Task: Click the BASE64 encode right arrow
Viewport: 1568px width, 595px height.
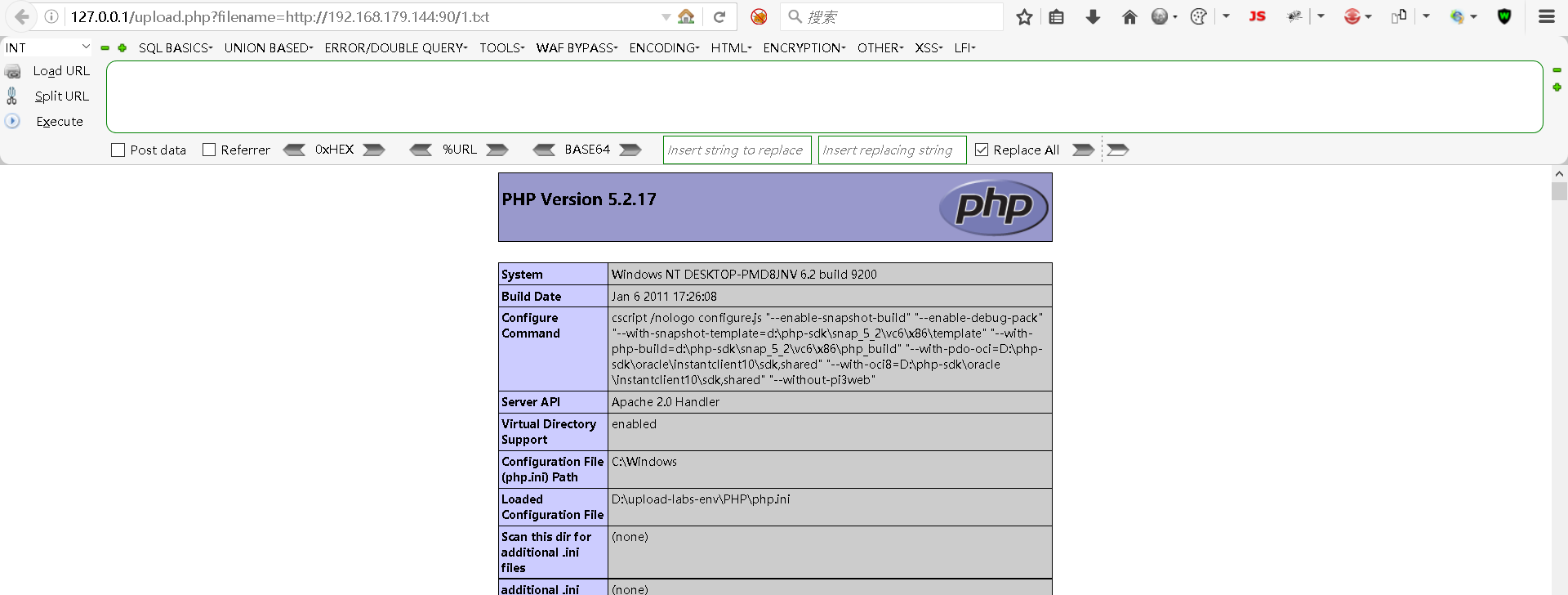Action: click(x=630, y=150)
